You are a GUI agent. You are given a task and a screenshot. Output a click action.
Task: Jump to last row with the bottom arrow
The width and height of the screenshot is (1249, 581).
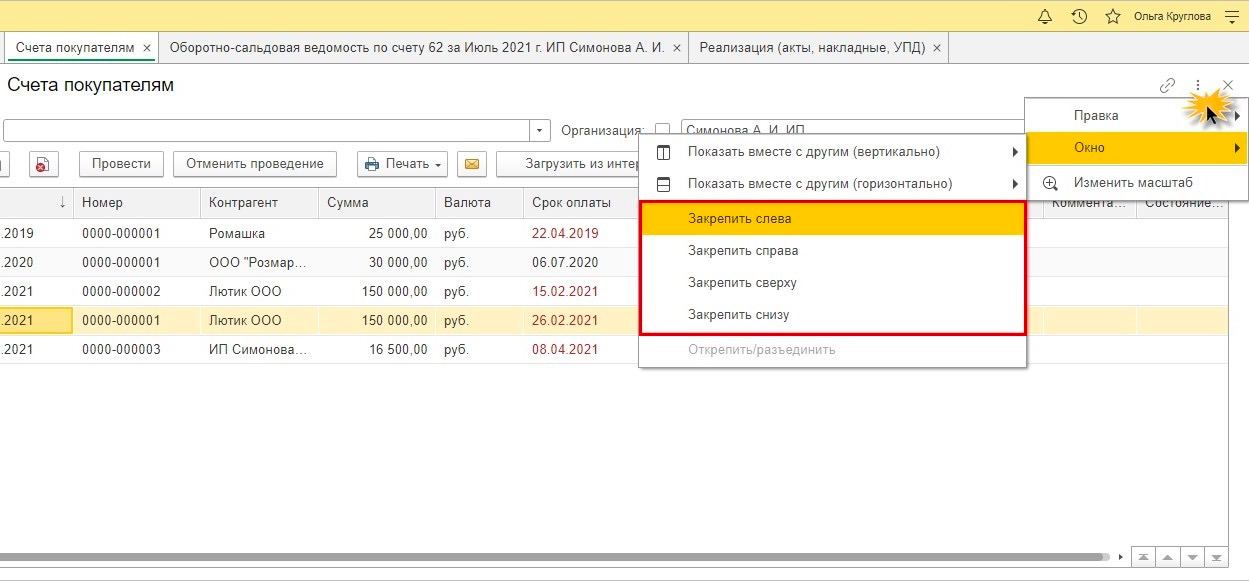[x=1216, y=557]
